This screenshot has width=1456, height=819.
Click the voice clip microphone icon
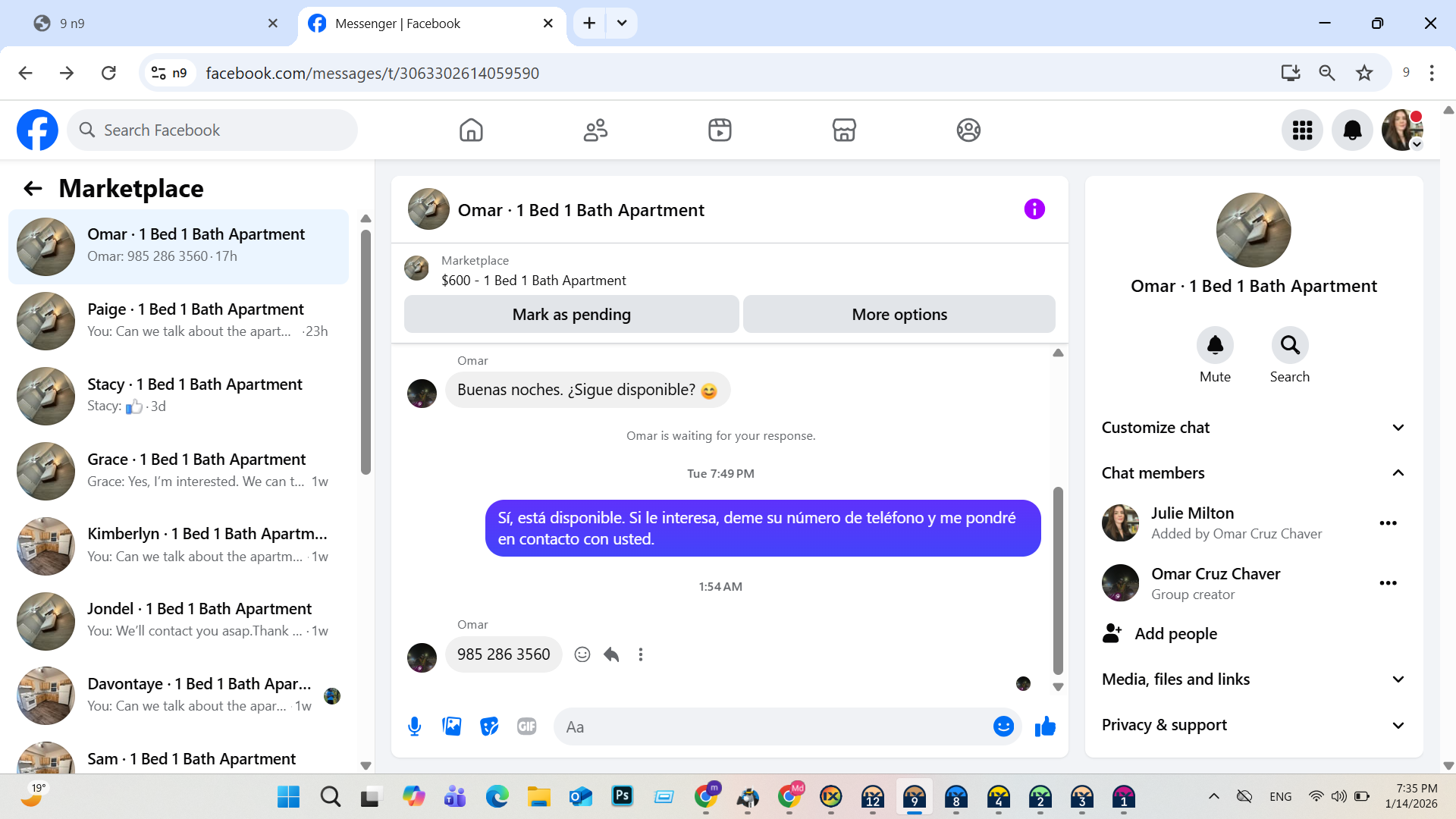click(414, 726)
